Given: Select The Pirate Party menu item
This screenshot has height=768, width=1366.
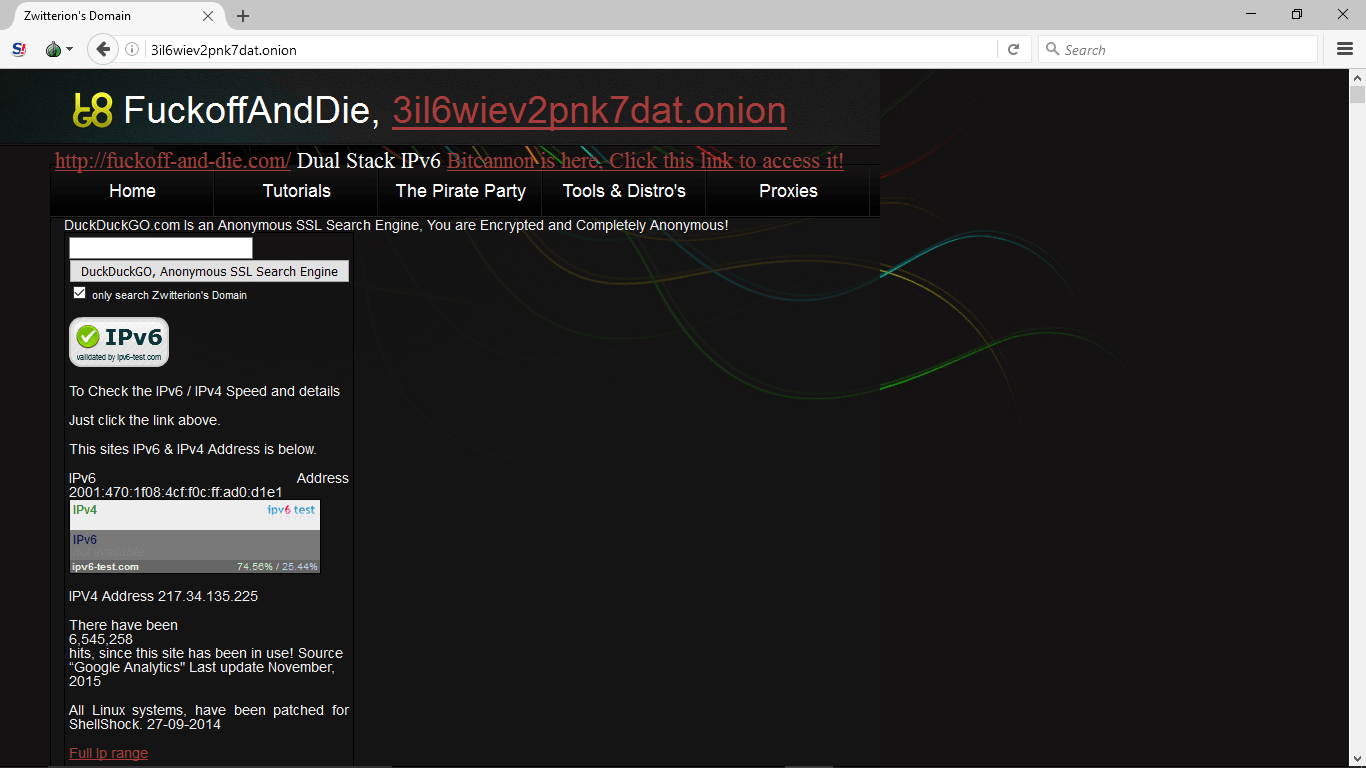Looking at the screenshot, I should tap(460, 191).
